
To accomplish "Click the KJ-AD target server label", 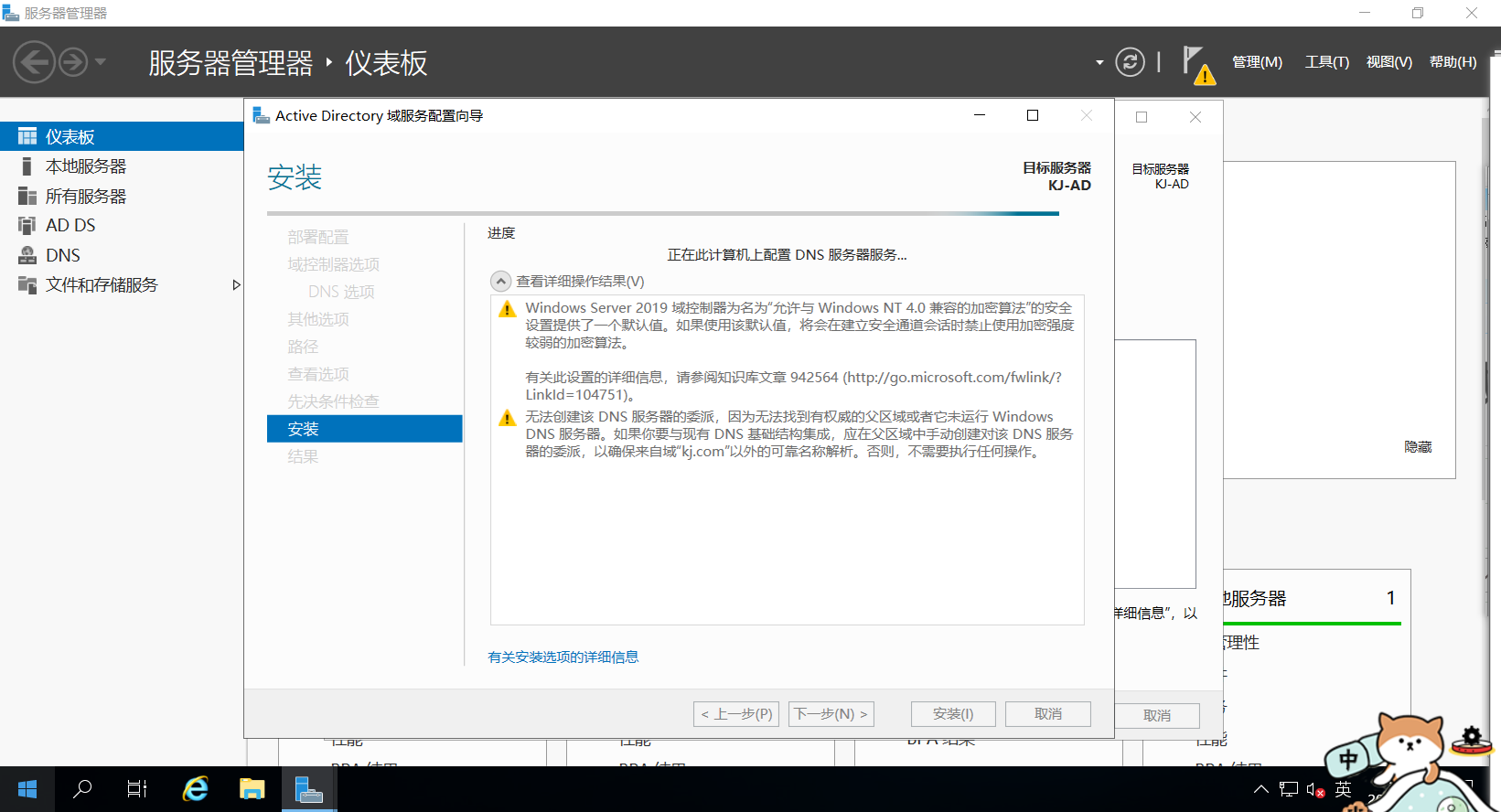I will click(1069, 185).
